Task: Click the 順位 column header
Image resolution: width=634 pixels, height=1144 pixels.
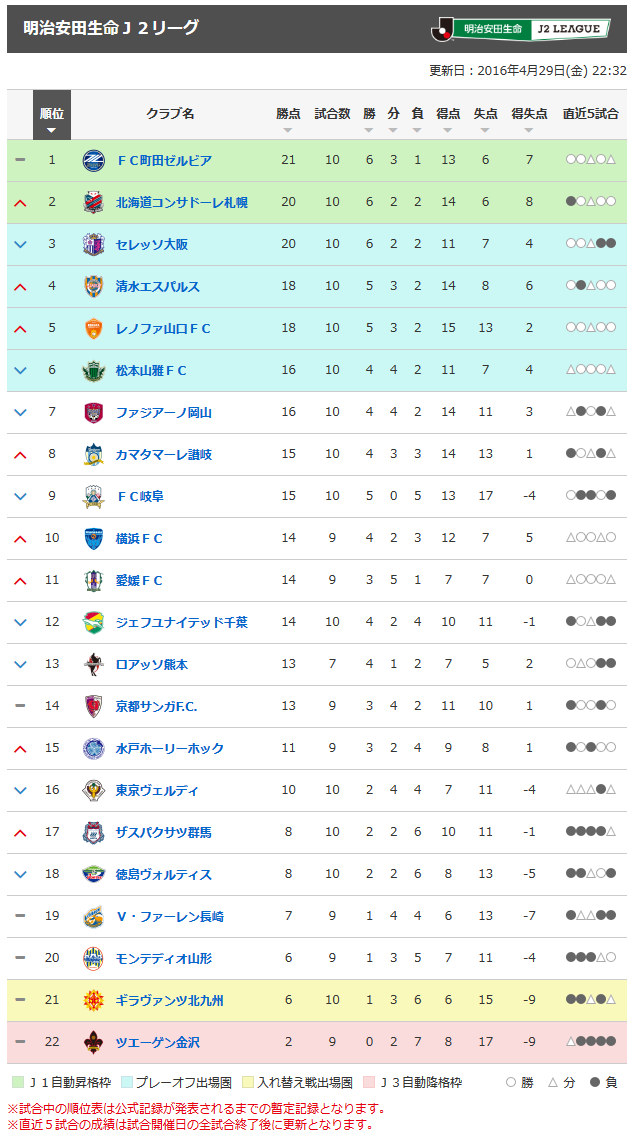Action: click(x=52, y=115)
